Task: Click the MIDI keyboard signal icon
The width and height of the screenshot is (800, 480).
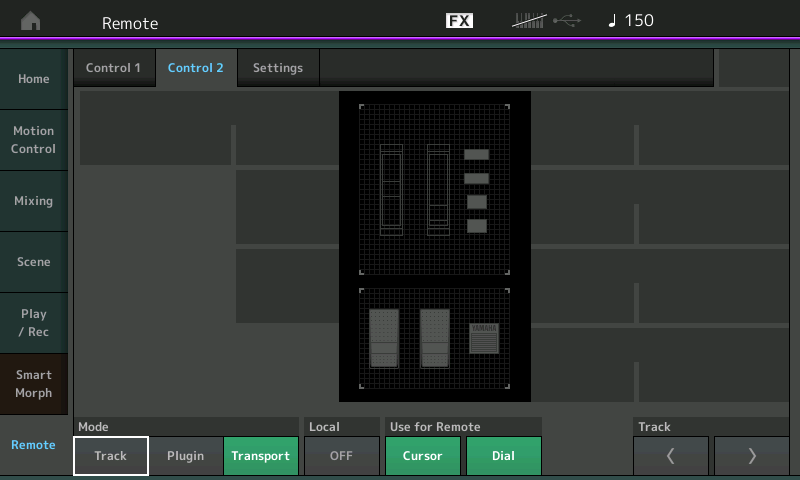Action: pos(529,21)
